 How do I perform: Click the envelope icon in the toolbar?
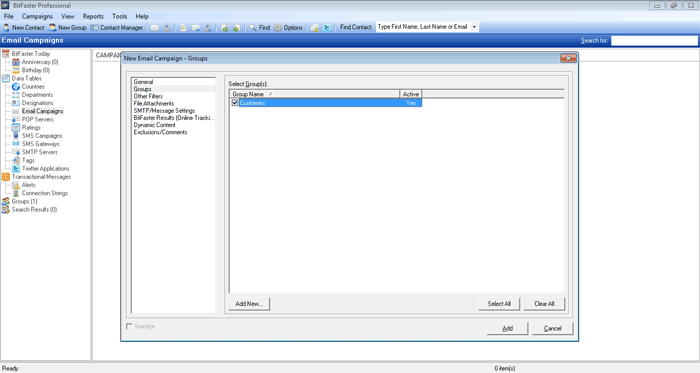(154, 28)
